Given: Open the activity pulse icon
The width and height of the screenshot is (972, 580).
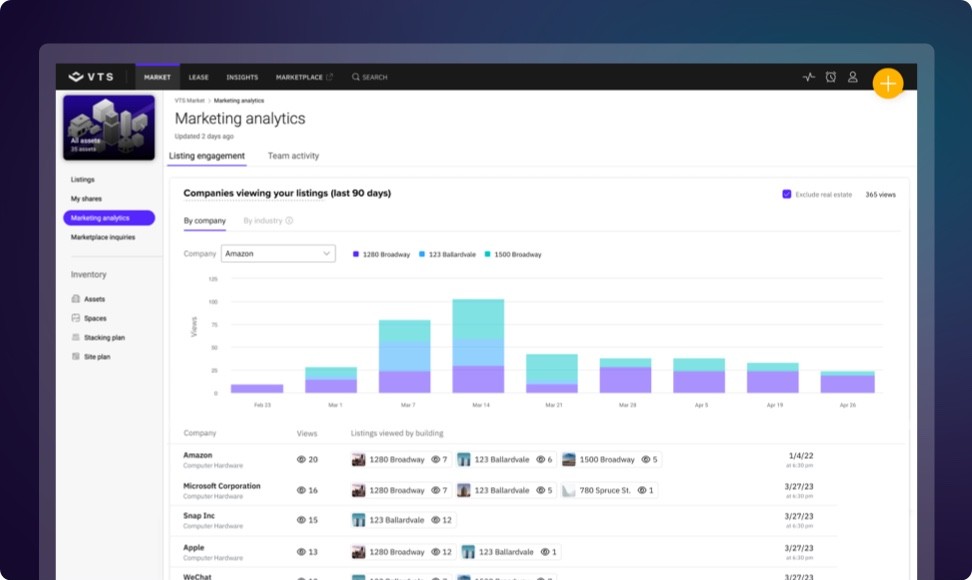Looking at the screenshot, I should [x=808, y=77].
